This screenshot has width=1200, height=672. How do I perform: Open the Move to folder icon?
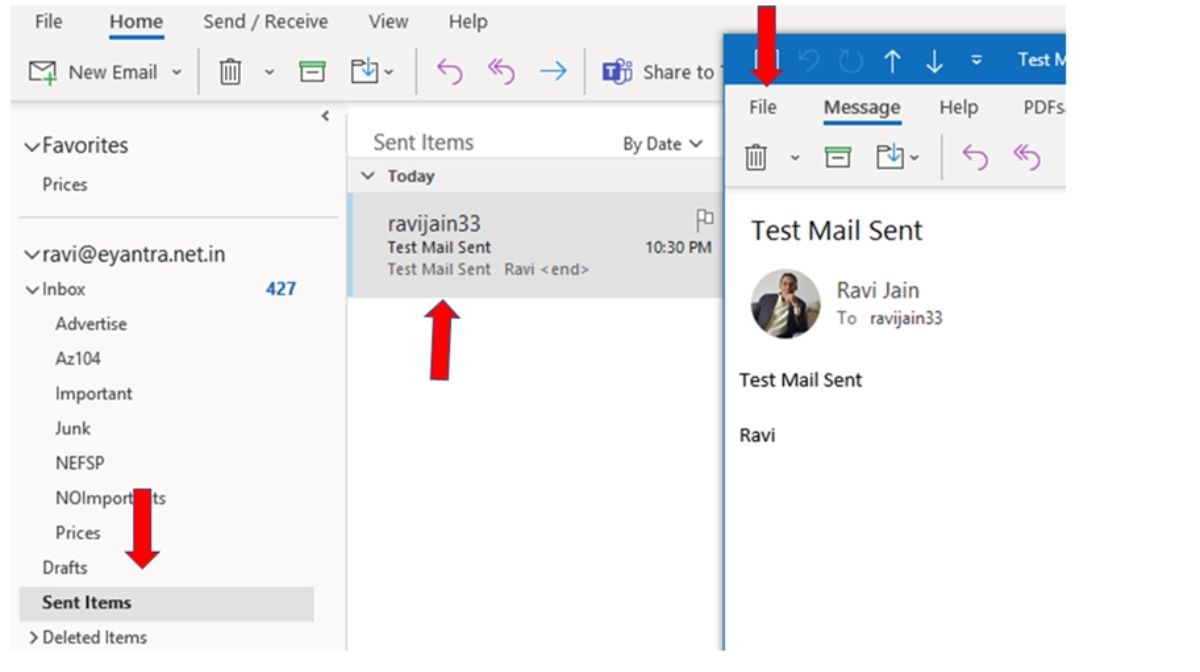click(x=366, y=71)
